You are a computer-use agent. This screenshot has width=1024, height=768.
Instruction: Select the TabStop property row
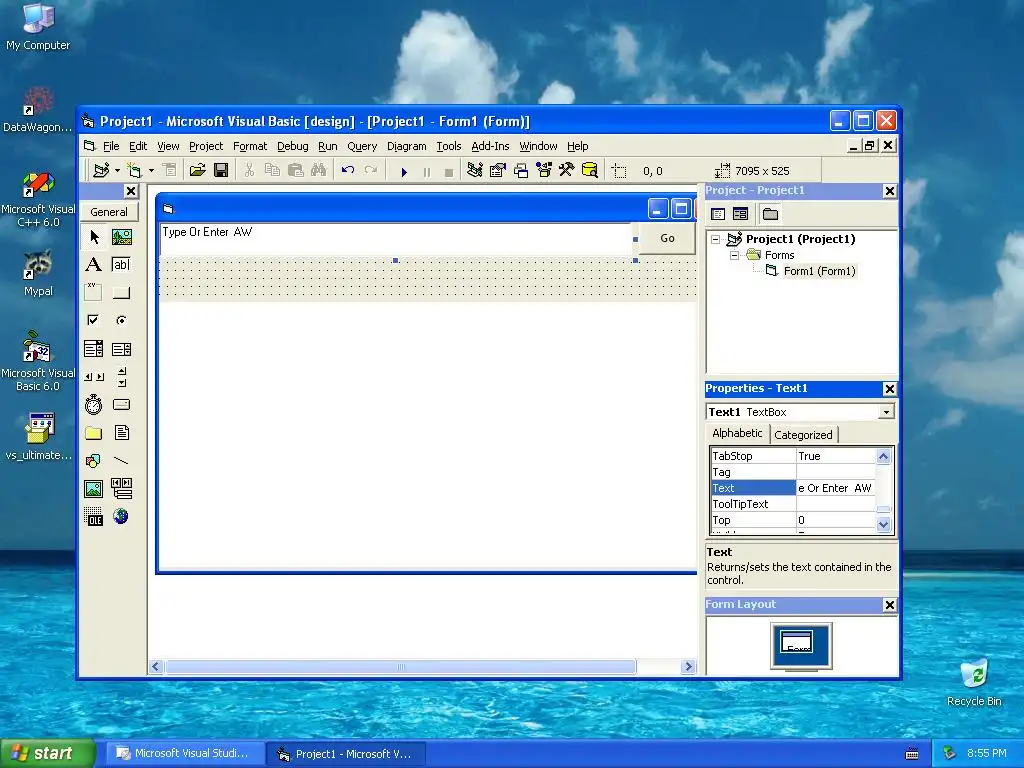pos(793,456)
